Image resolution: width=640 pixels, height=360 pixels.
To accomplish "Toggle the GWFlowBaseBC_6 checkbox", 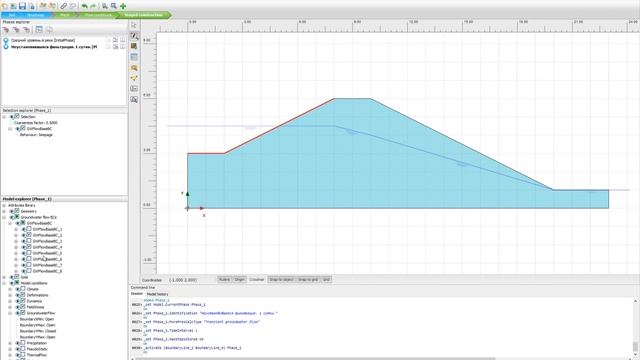I will tap(29, 259).
